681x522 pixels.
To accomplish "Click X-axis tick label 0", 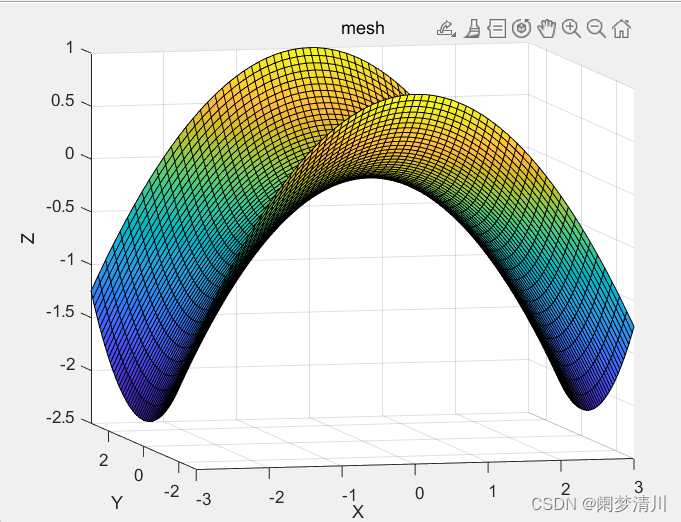I will (x=419, y=493).
